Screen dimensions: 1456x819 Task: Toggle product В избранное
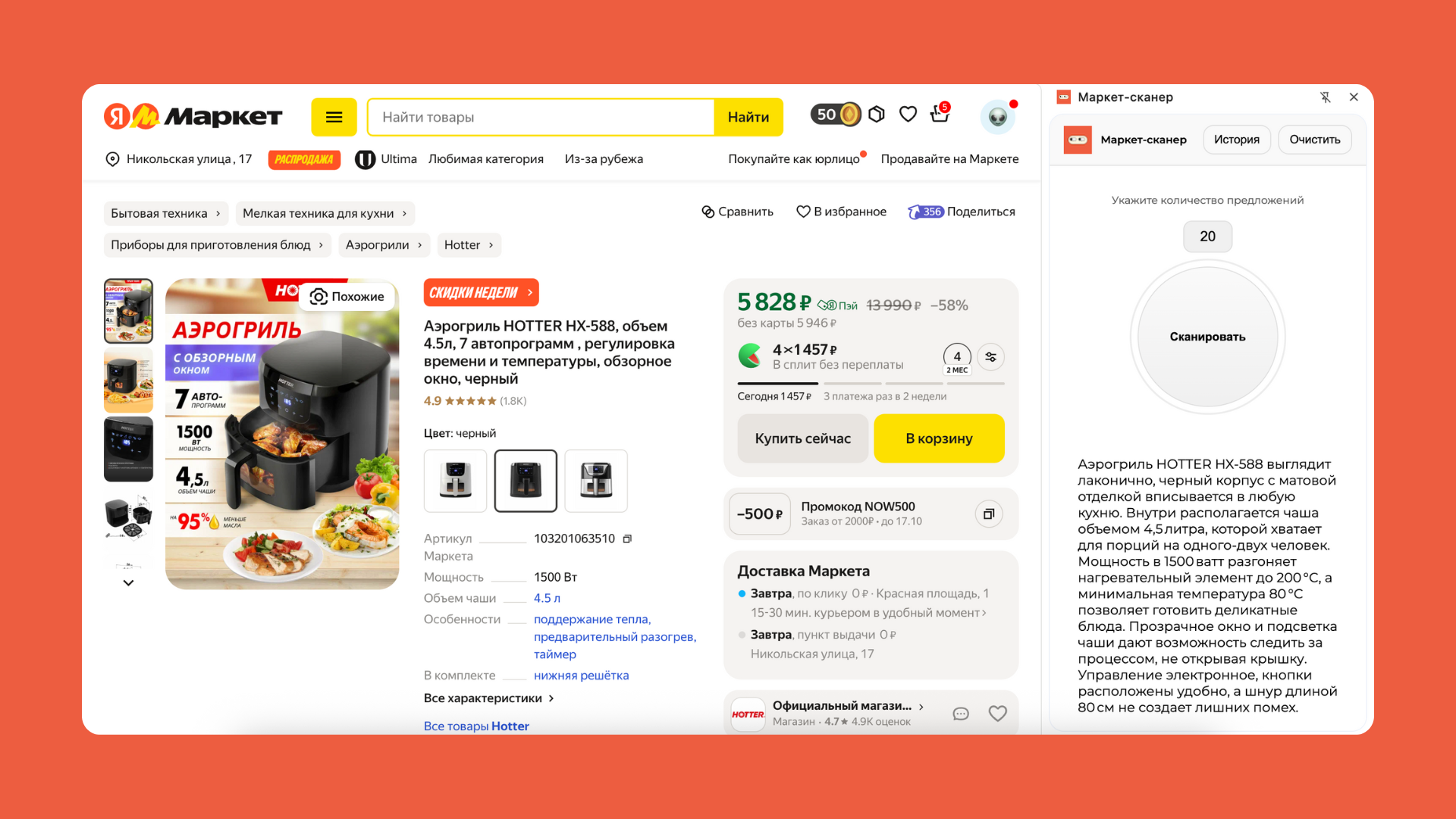(841, 212)
